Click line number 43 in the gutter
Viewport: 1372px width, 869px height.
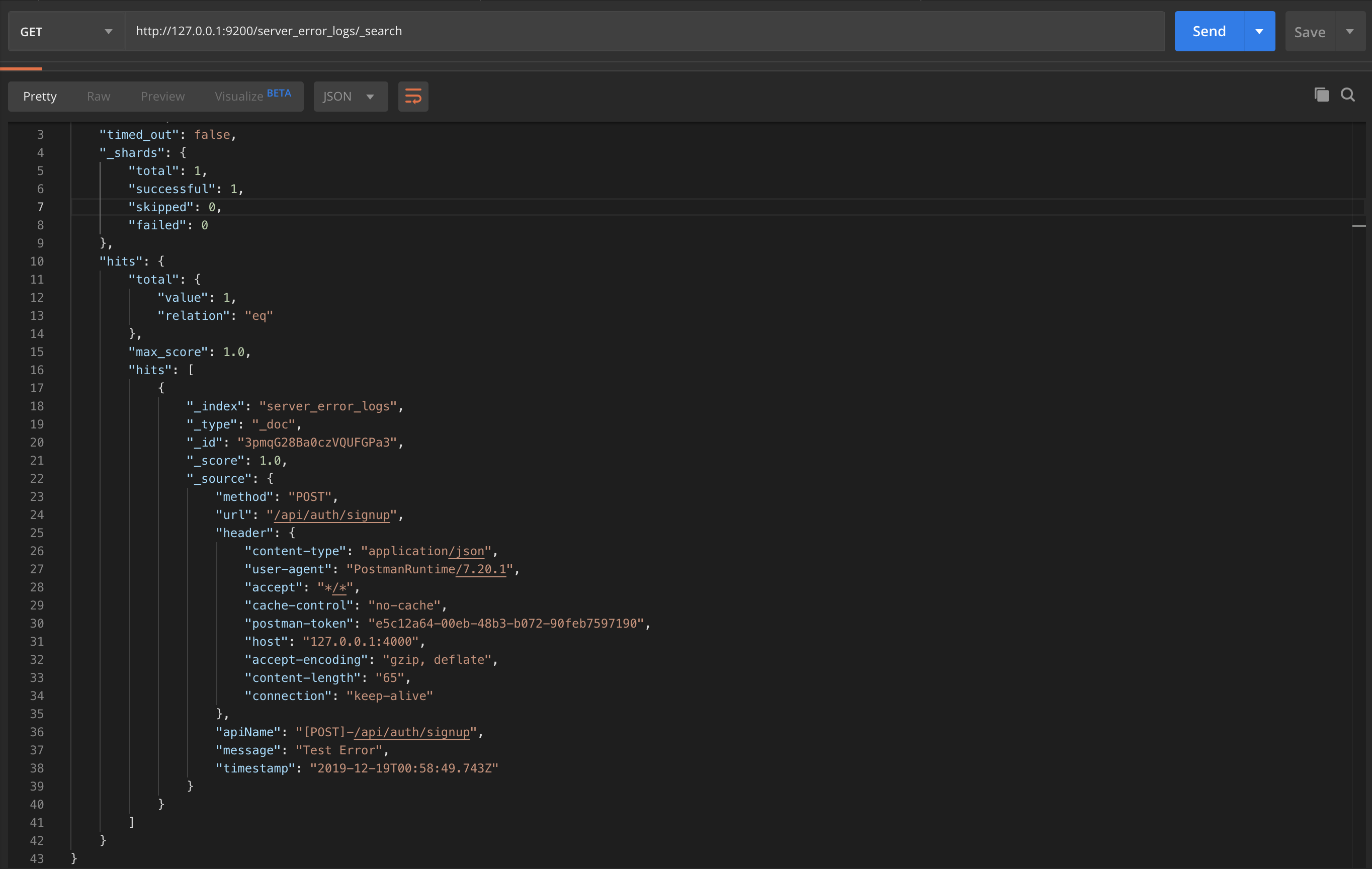pos(37,859)
